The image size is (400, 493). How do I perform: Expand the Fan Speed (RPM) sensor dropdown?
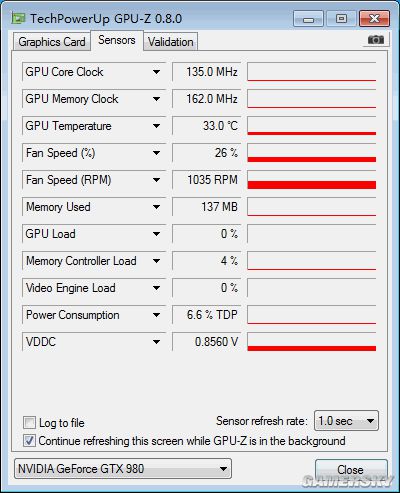[156, 180]
